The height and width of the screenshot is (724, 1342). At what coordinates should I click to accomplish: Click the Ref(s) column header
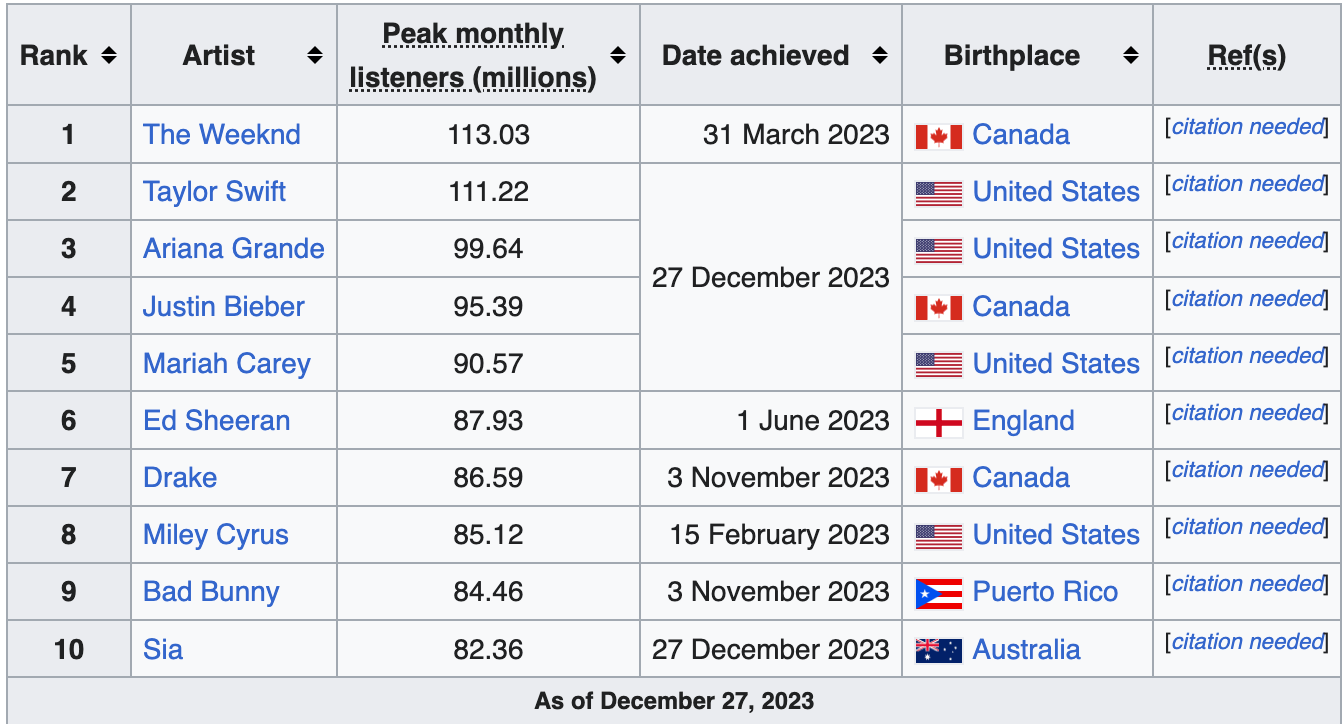pyautogui.click(x=1246, y=56)
